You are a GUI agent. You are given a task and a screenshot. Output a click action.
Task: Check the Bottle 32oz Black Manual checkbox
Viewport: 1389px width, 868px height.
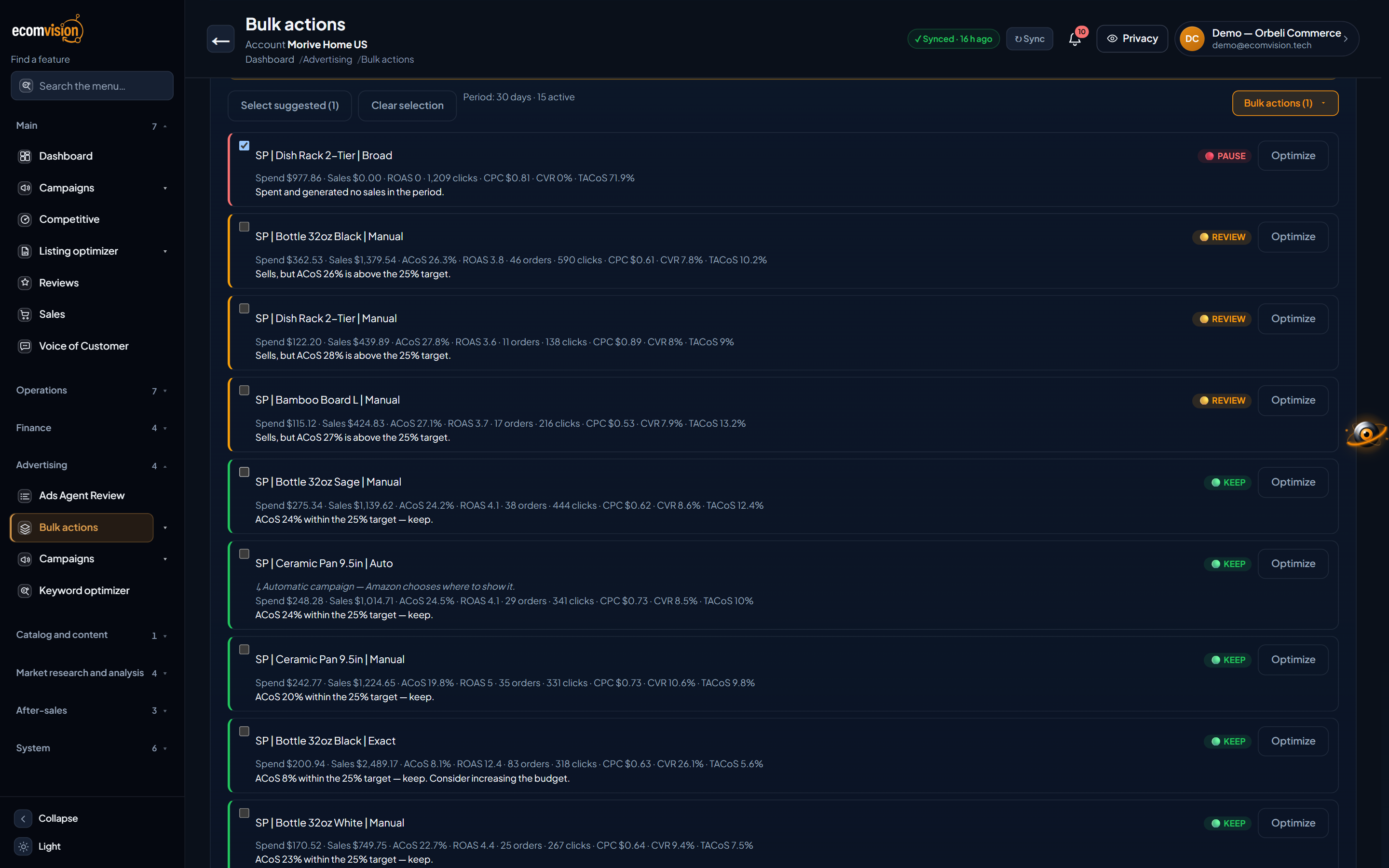pyautogui.click(x=244, y=227)
